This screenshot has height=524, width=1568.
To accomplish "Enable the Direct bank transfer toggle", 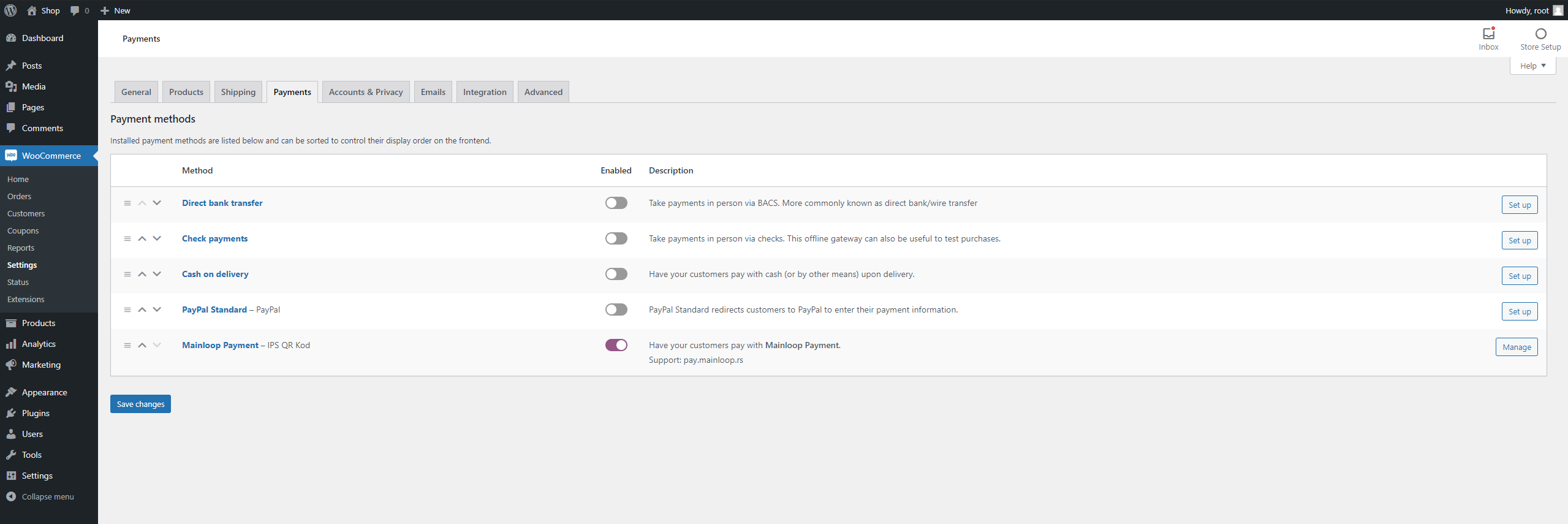I will [616, 203].
